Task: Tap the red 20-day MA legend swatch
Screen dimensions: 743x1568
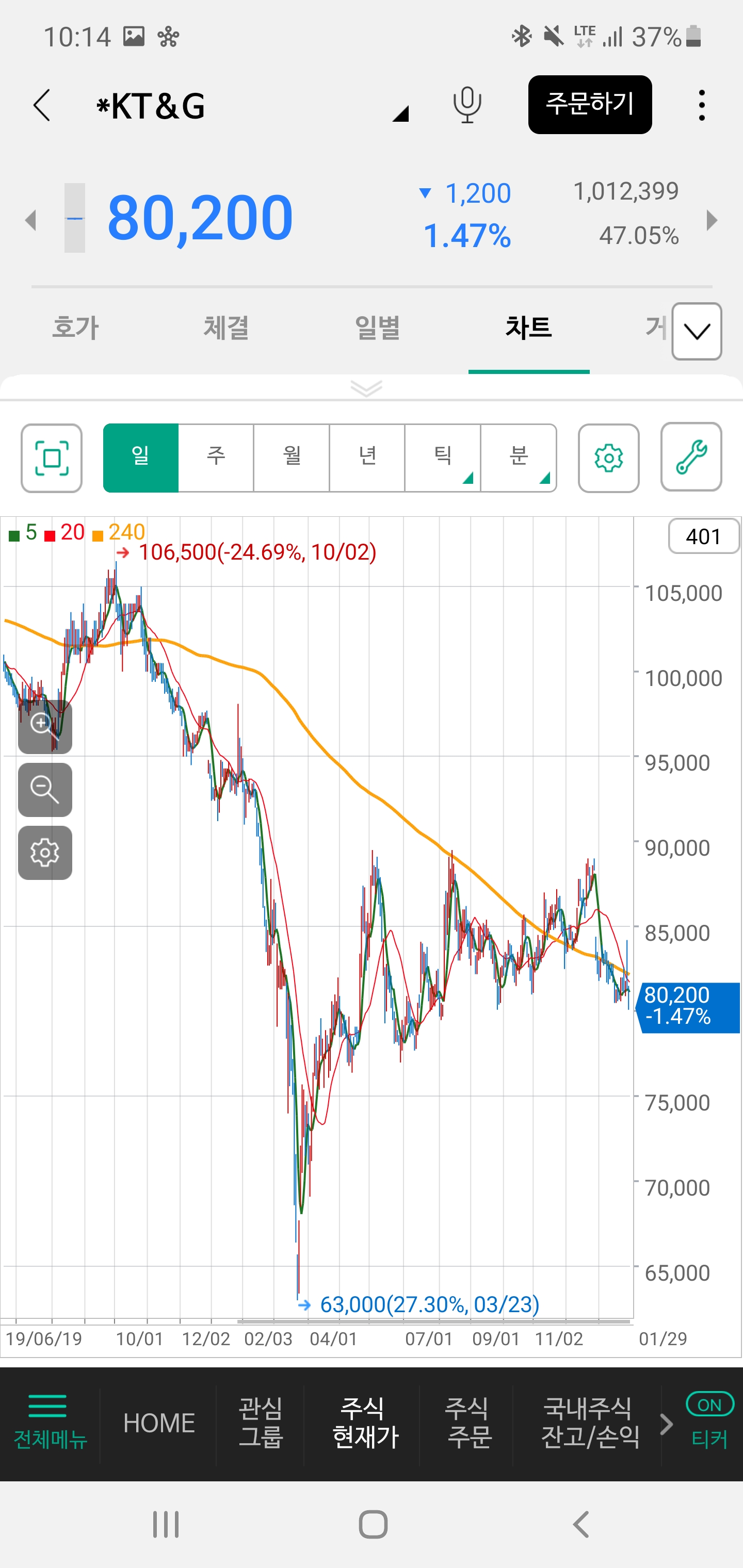Action: tap(50, 536)
